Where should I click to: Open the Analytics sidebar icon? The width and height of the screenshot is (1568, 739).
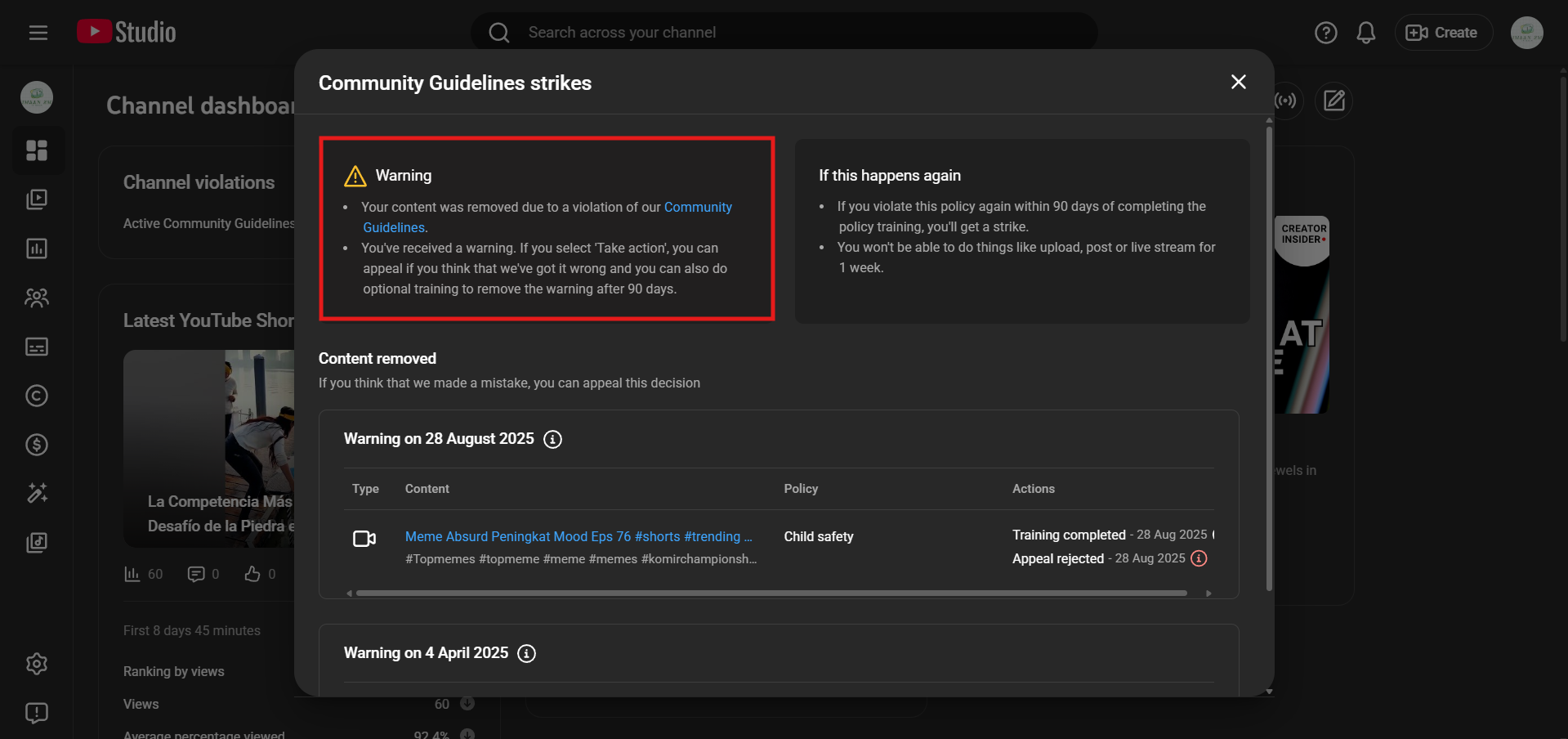pyautogui.click(x=37, y=249)
